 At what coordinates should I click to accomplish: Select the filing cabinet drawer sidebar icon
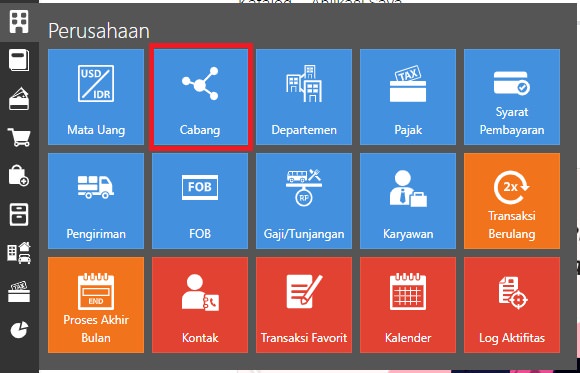click(19, 215)
